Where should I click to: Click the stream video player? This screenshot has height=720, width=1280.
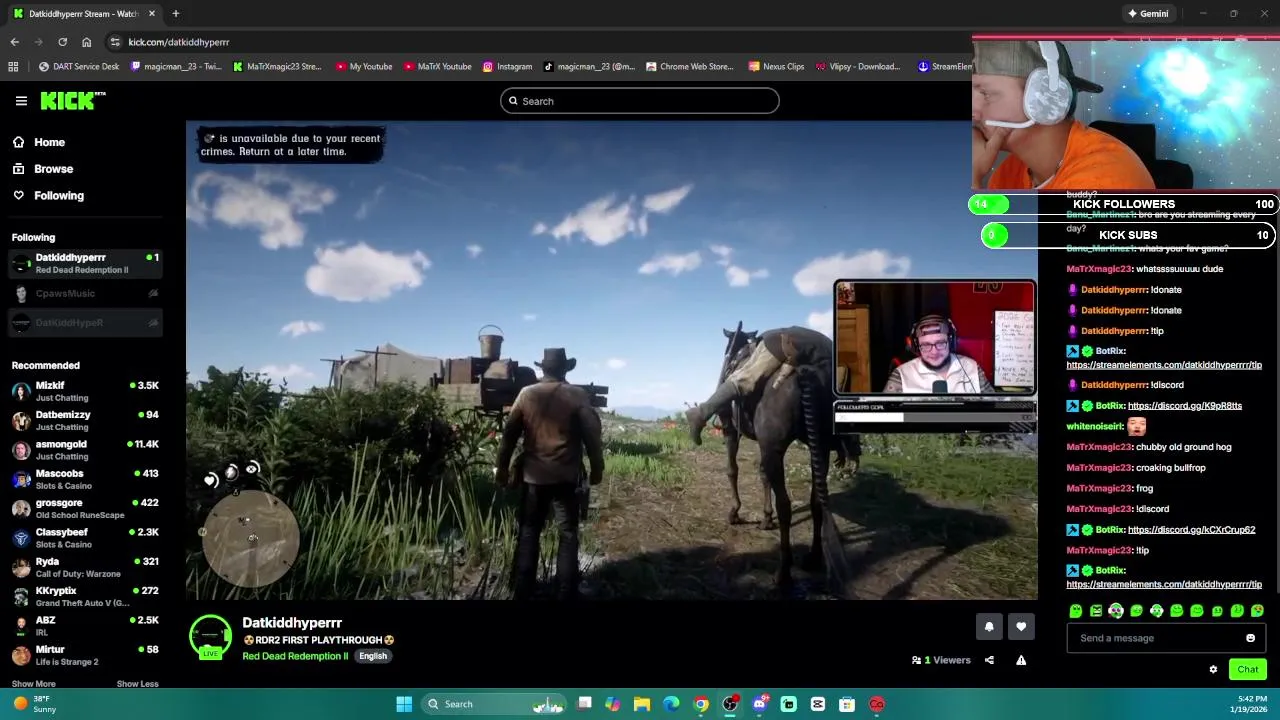(x=611, y=360)
